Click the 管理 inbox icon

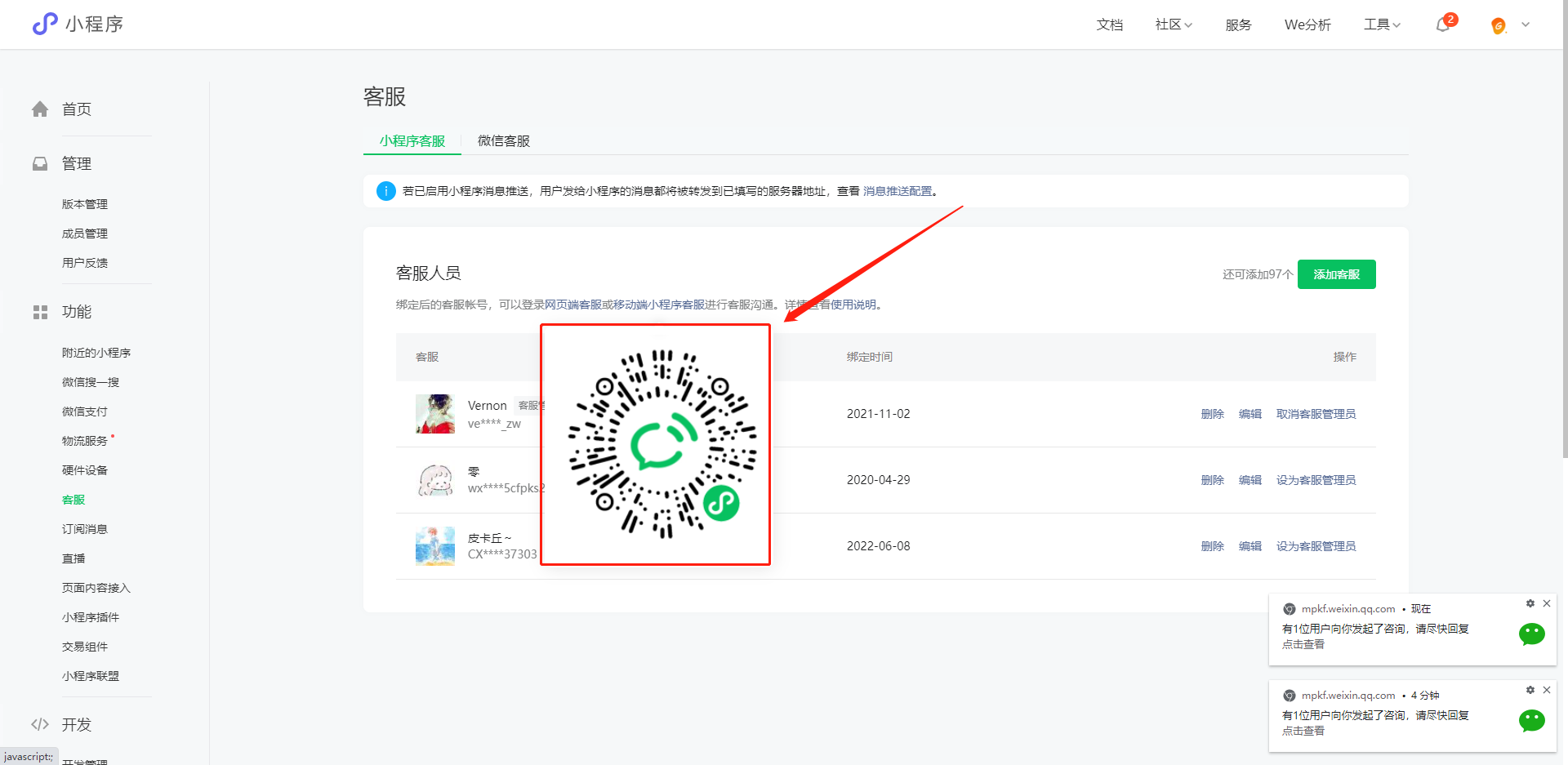pos(40,163)
